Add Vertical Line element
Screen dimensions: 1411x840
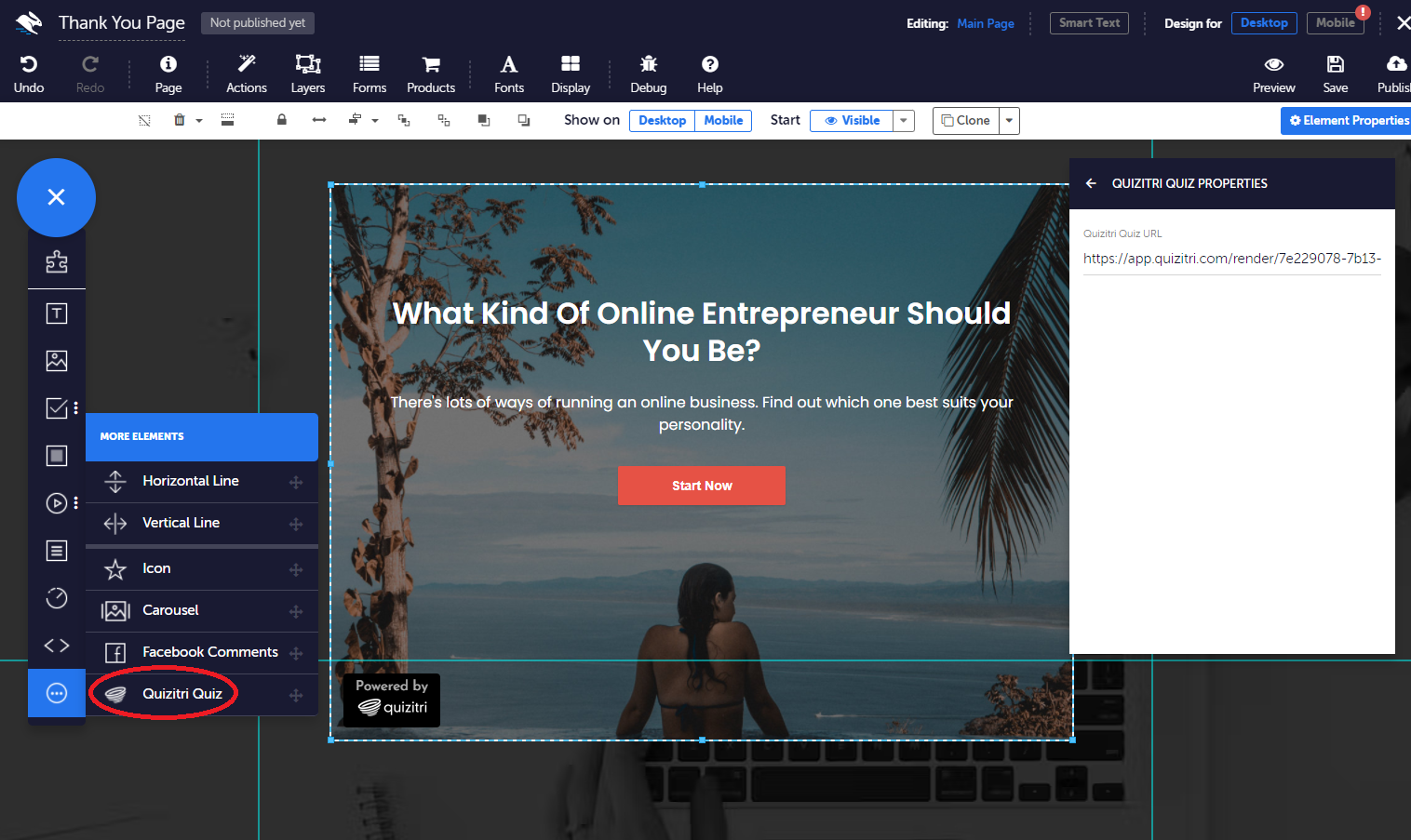[x=202, y=523]
